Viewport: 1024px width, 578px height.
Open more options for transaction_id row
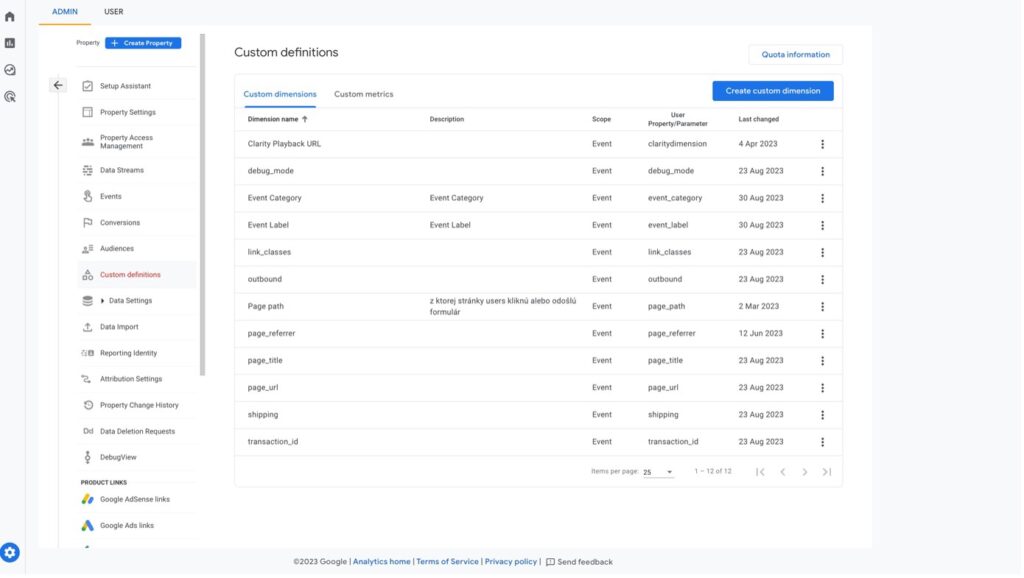tap(822, 442)
